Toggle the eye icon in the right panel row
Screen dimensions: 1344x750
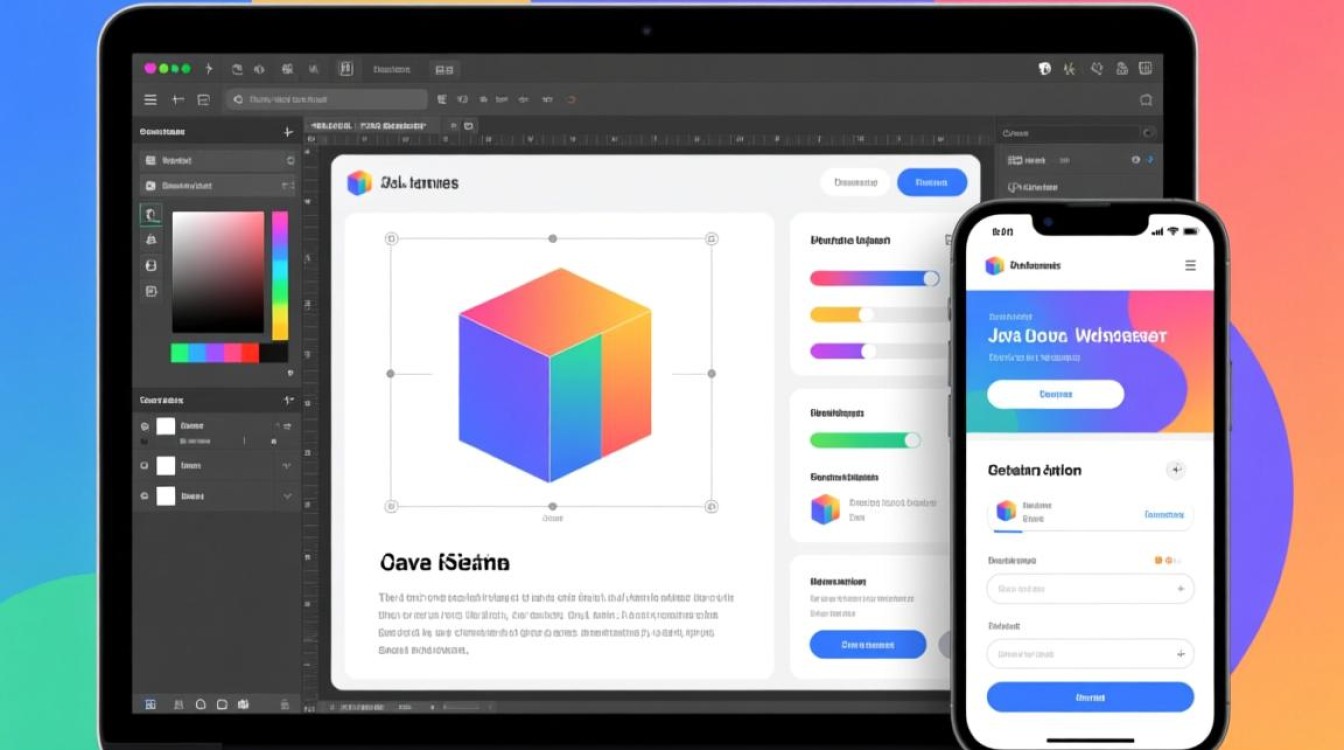pyautogui.click(x=1135, y=160)
